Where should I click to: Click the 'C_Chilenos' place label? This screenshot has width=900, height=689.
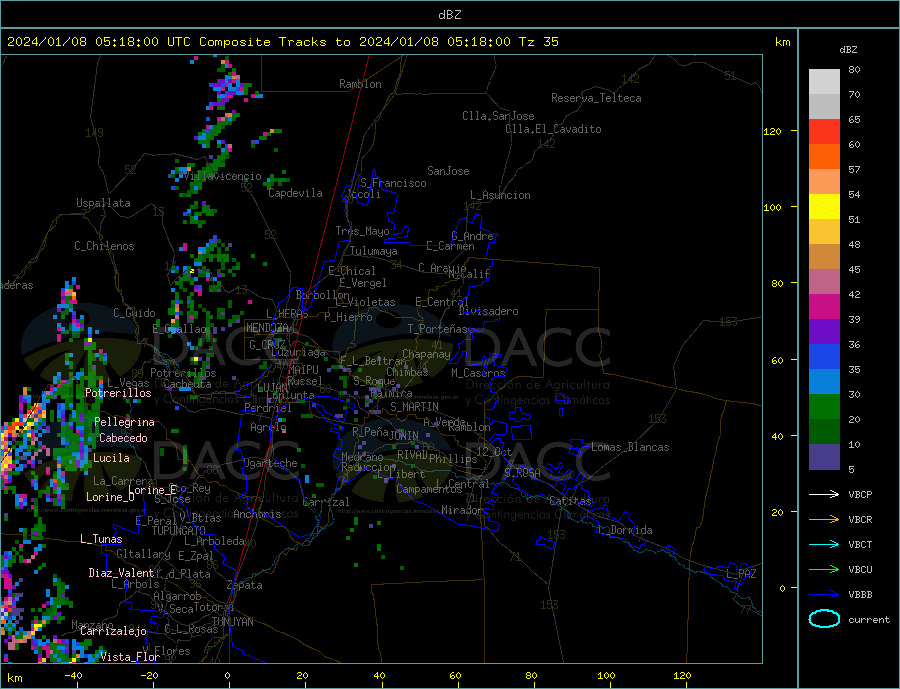point(104,246)
